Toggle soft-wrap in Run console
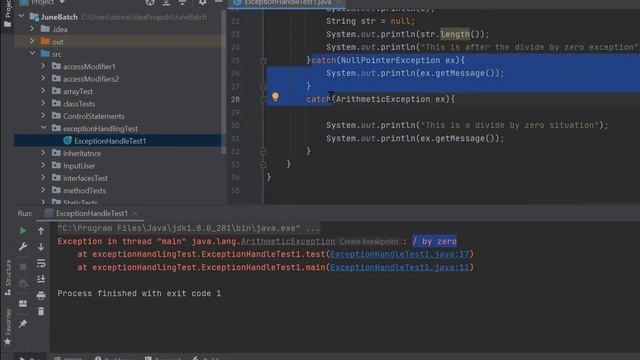640x360 pixels. coord(41,263)
